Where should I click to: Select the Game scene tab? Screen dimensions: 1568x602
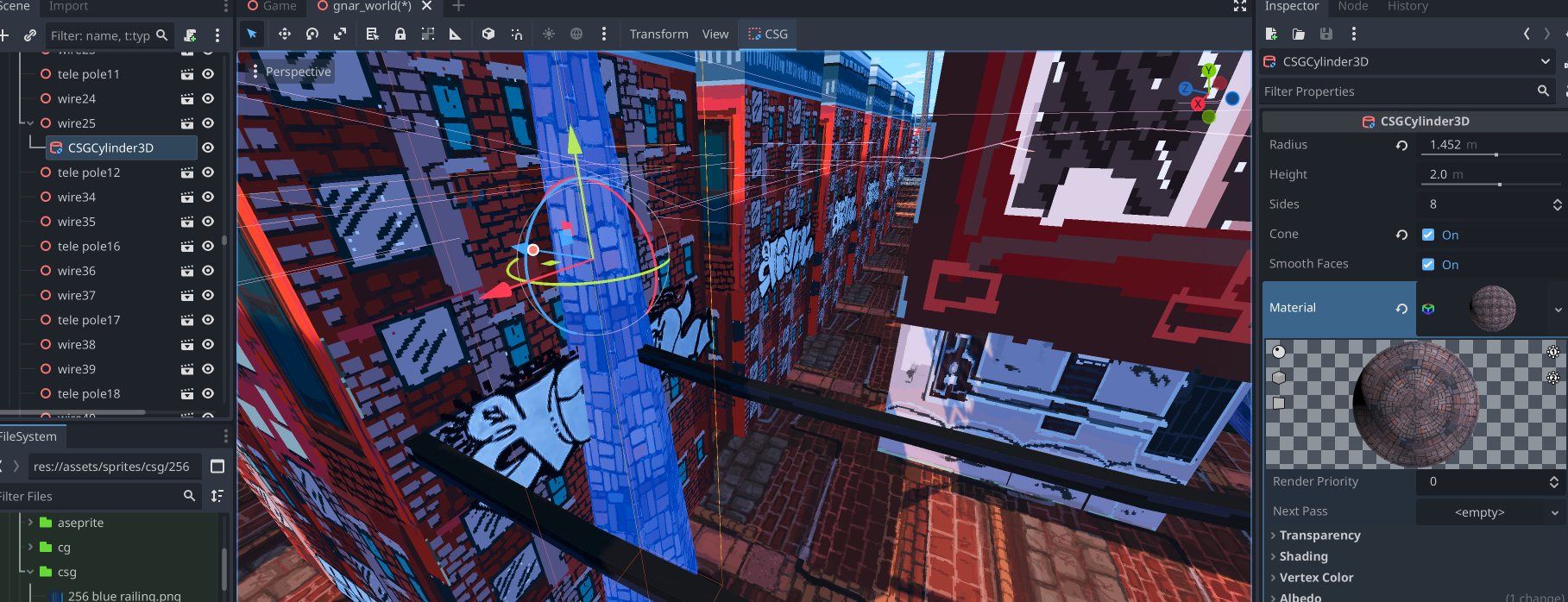pyautogui.click(x=272, y=6)
